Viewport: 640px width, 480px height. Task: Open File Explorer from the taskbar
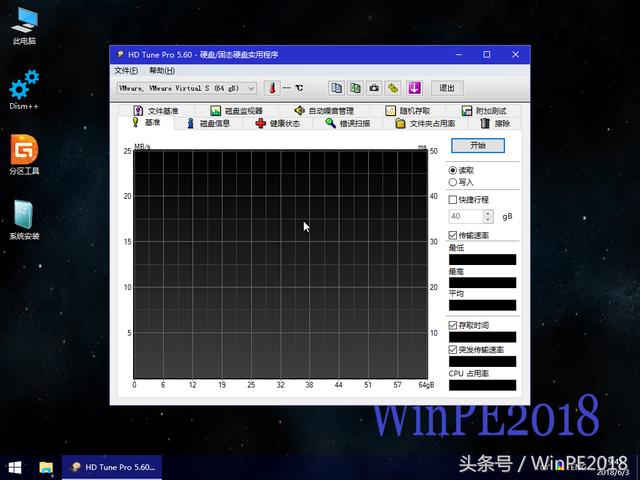pos(46,467)
